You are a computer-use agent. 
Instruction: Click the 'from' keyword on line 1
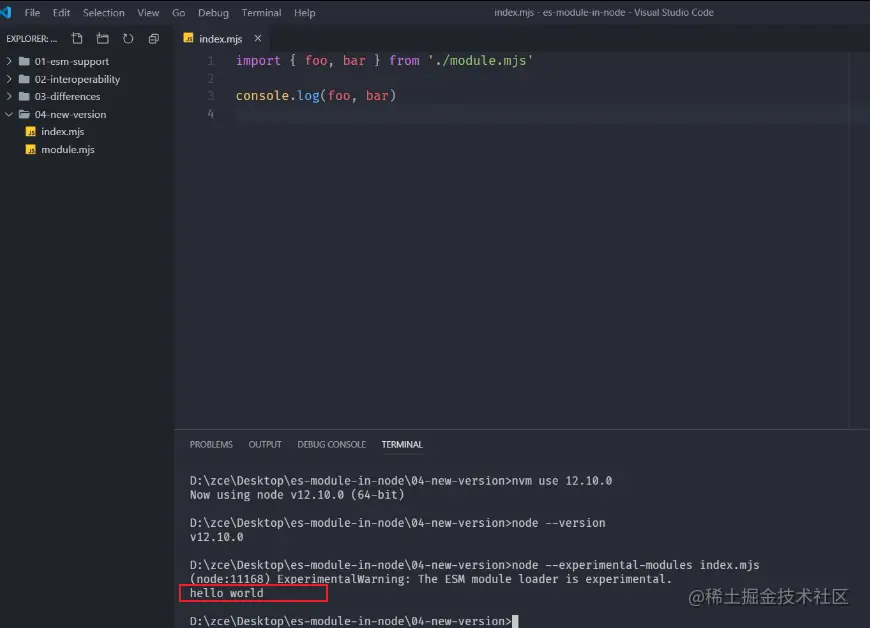(404, 60)
